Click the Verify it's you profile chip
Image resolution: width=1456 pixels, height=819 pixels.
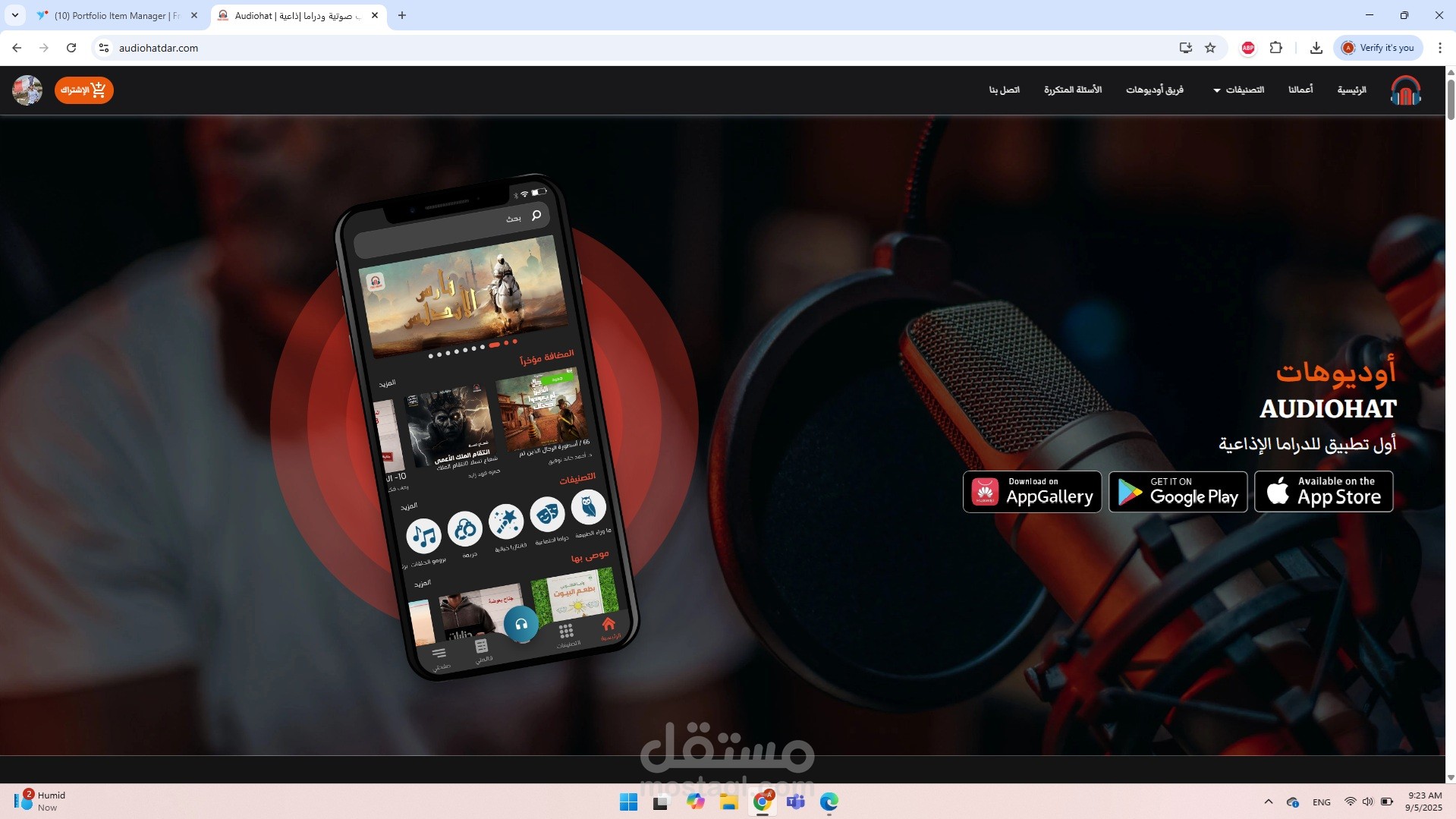click(x=1378, y=48)
